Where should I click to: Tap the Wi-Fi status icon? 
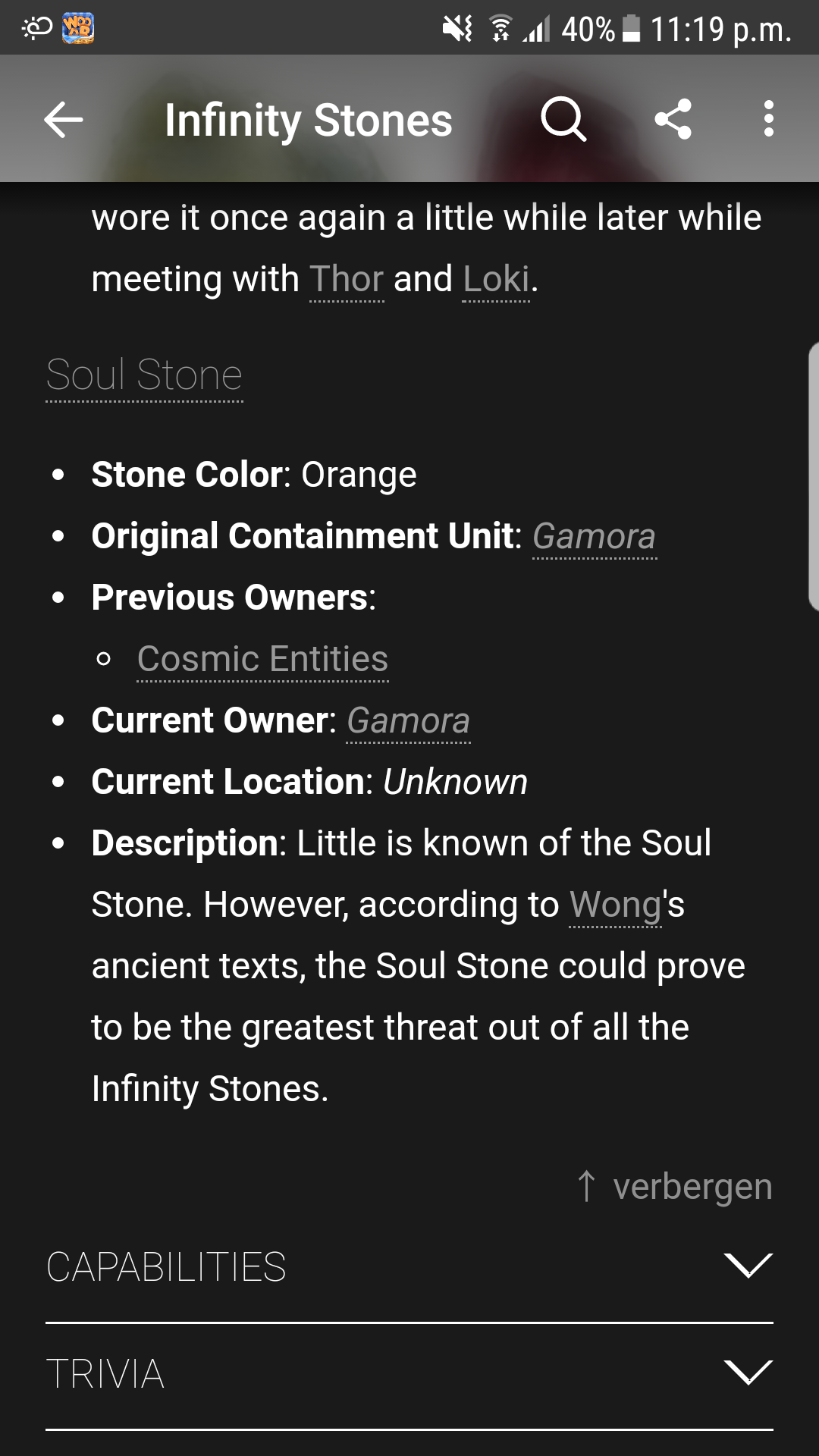tap(500, 29)
